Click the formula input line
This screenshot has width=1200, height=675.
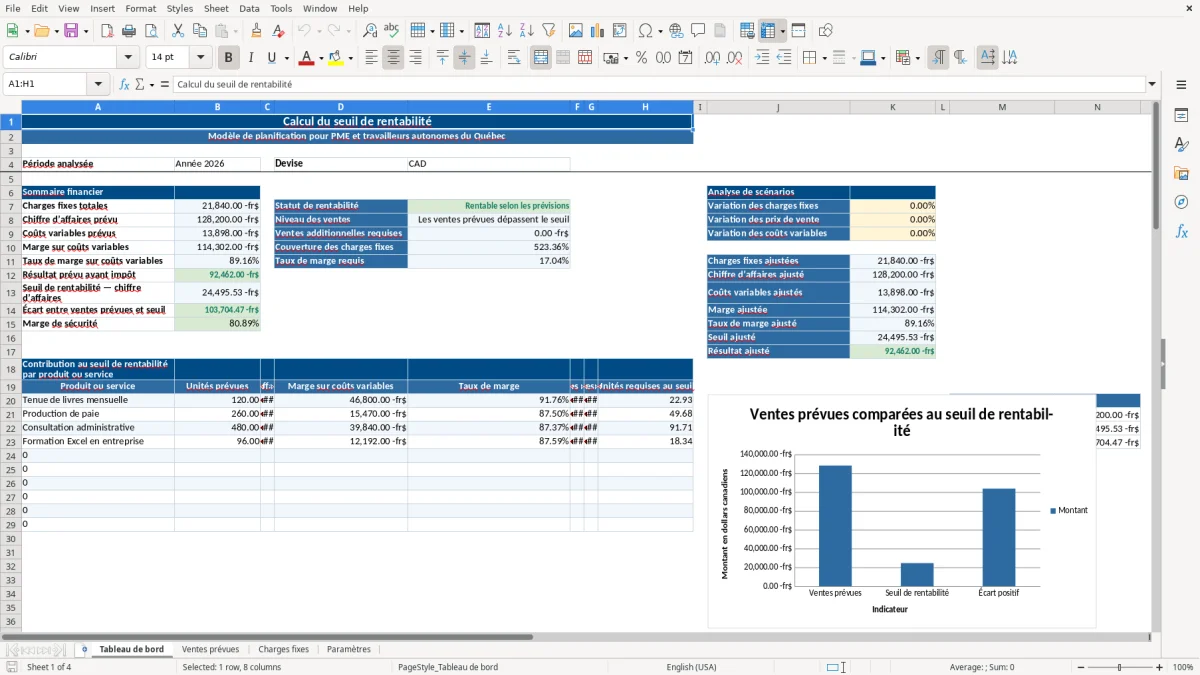(658, 85)
